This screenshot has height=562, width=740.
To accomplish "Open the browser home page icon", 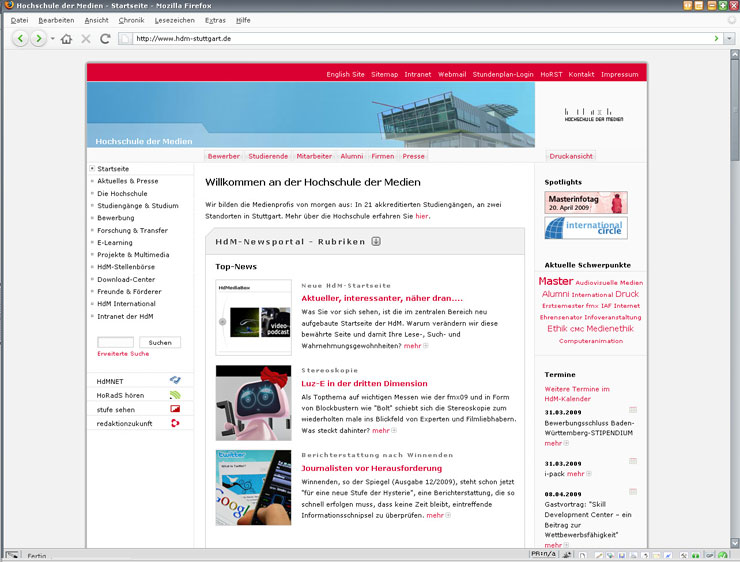I will [67, 39].
